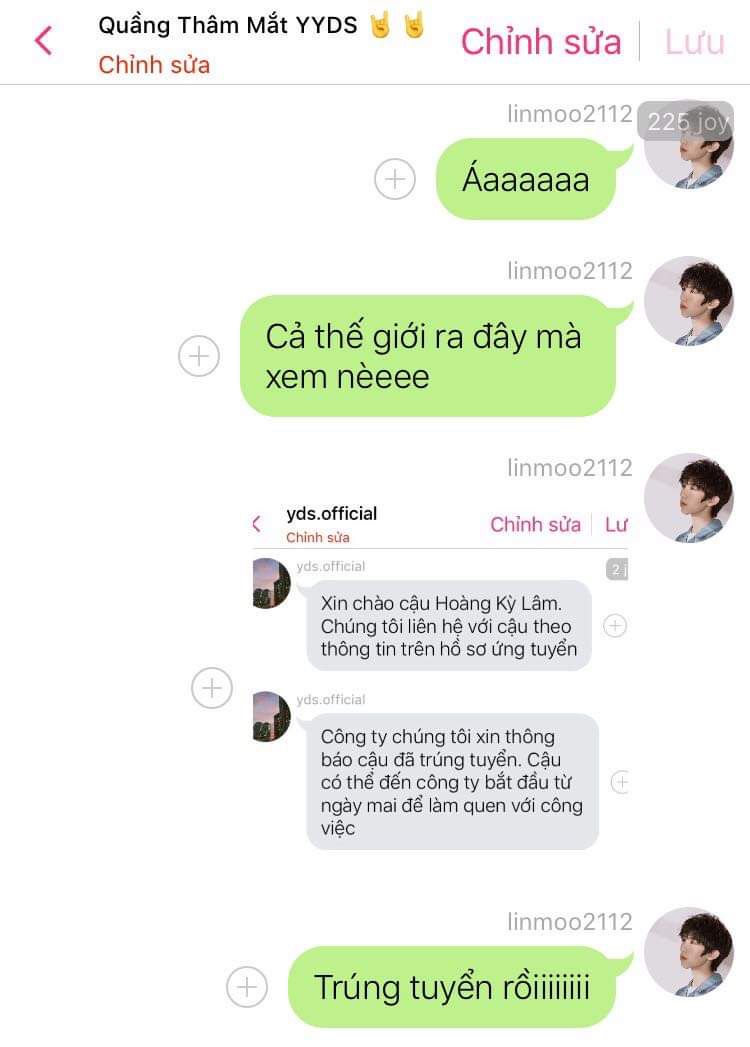Open linmoo2112 avatar beside Cả thế giới message

click(x=689, y=301)
